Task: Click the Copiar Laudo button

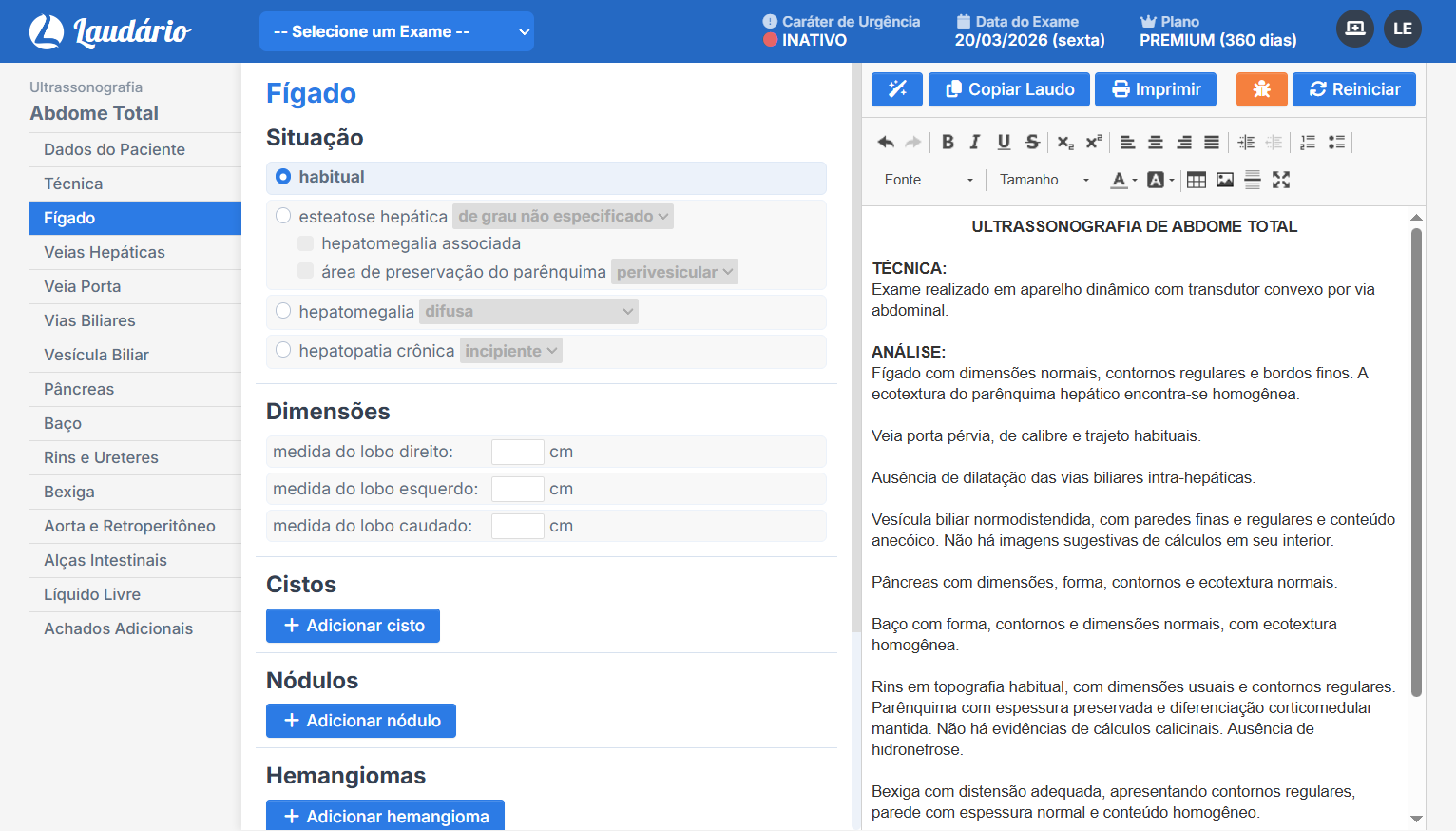Action: coord(1009,89)
